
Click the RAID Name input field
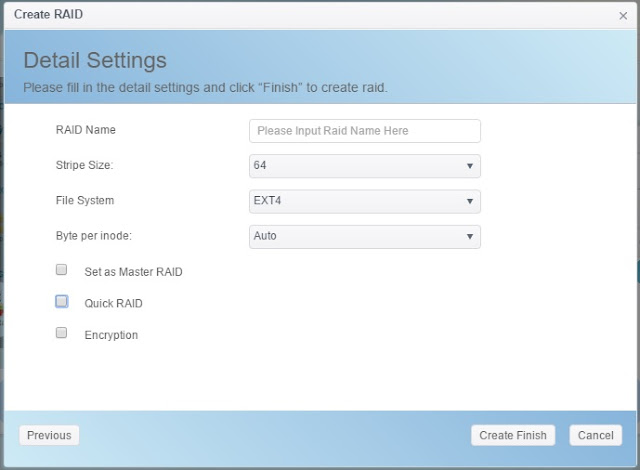[364, 131]
